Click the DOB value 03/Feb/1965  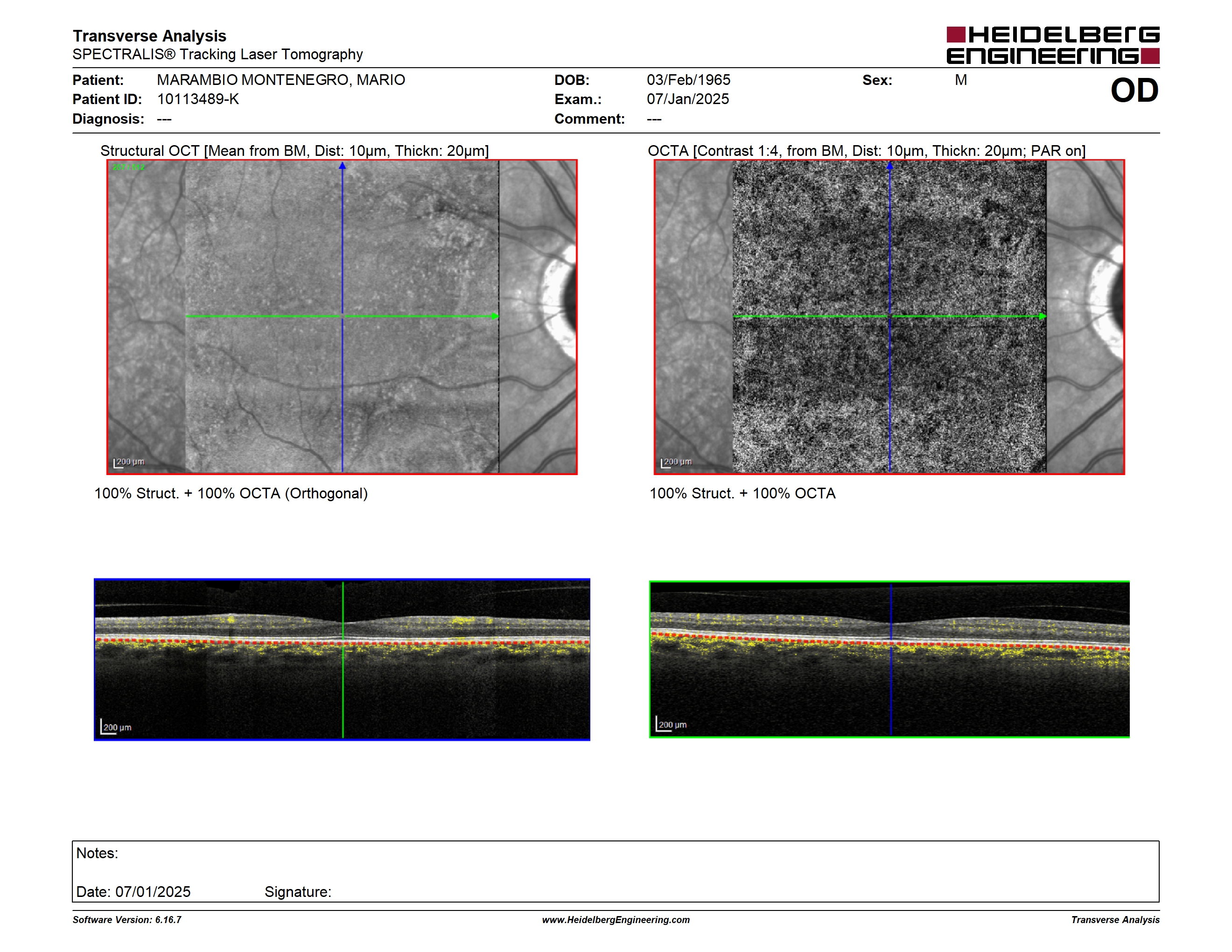click(x=688, y=79)
